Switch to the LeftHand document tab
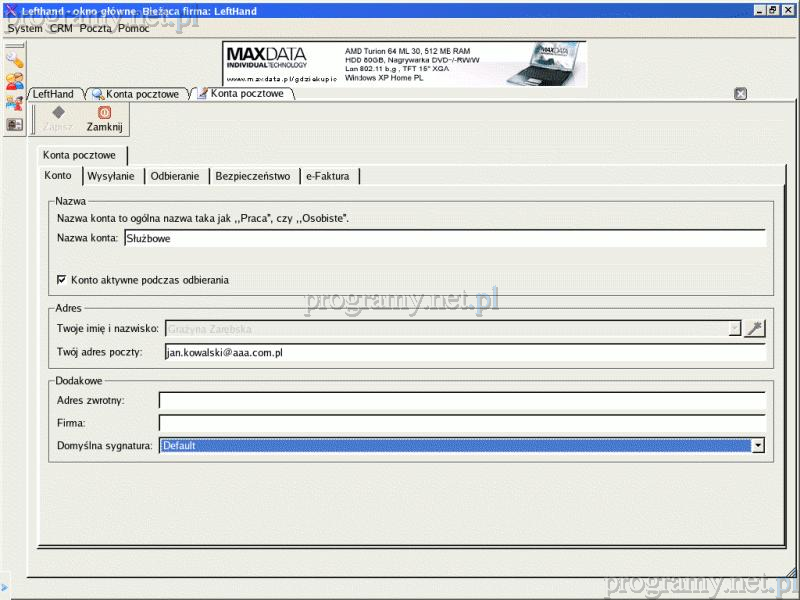 pyautogui.click(x=54, y=94)
